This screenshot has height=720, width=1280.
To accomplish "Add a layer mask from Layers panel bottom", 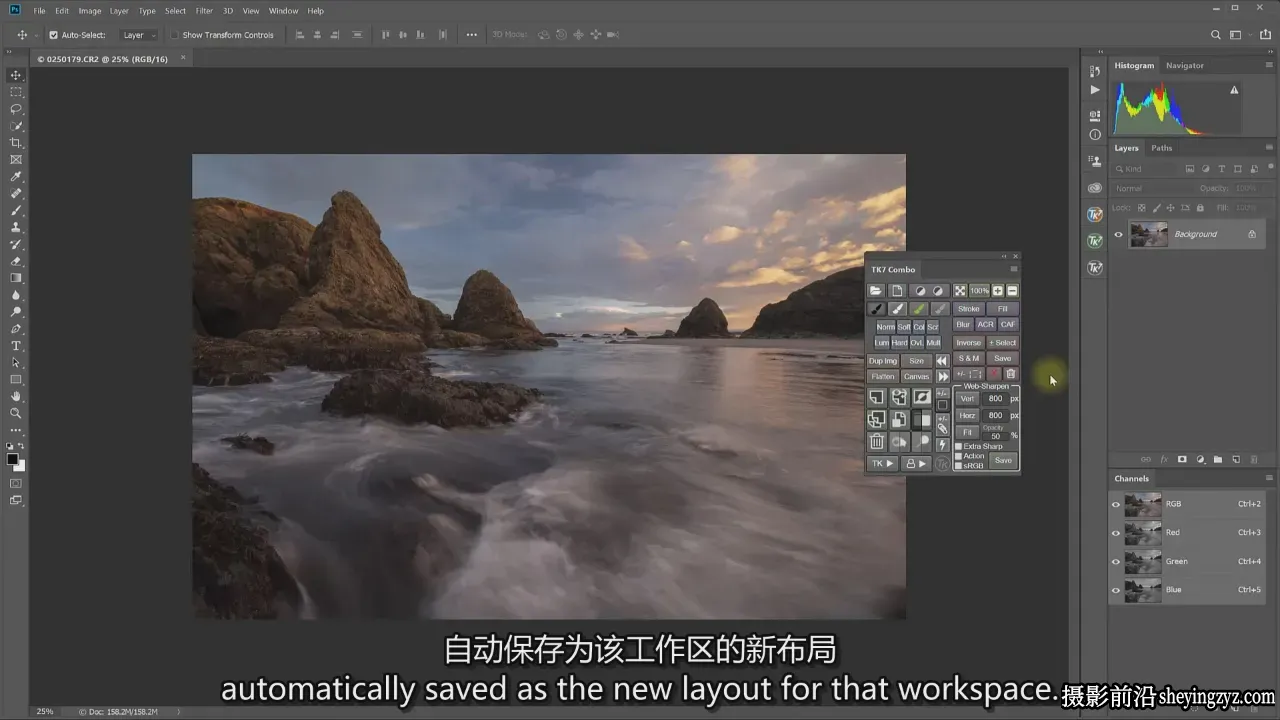I will tap(1182, 460).
